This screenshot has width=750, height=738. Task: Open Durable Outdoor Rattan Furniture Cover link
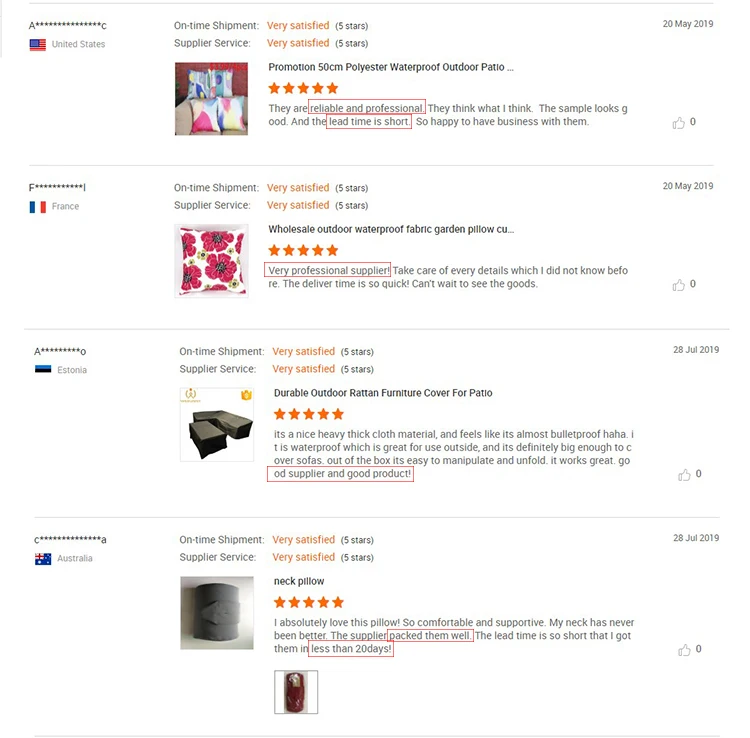[x=383, y=394]
